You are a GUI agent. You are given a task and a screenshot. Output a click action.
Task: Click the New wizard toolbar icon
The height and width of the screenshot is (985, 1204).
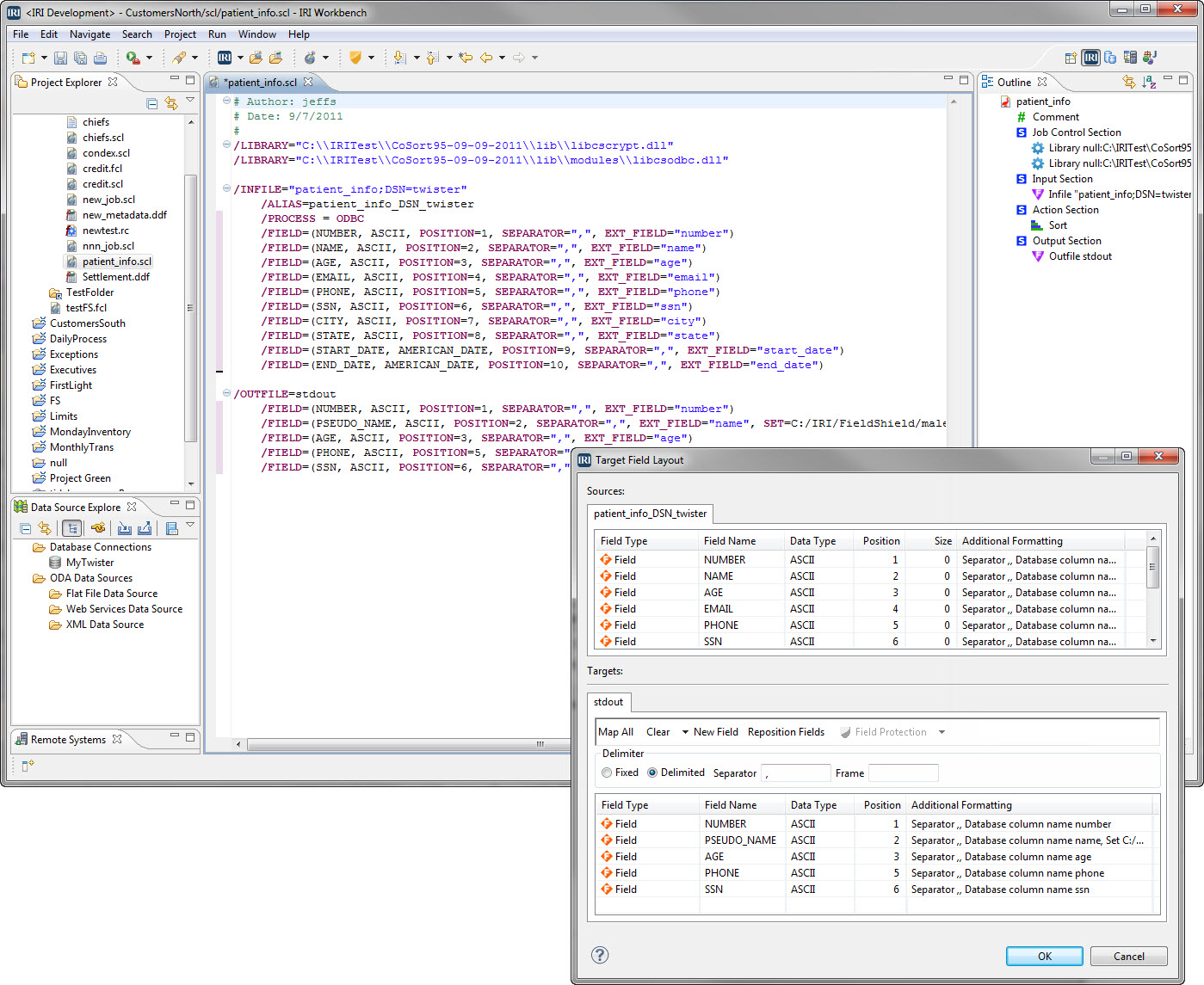(28, 58)
